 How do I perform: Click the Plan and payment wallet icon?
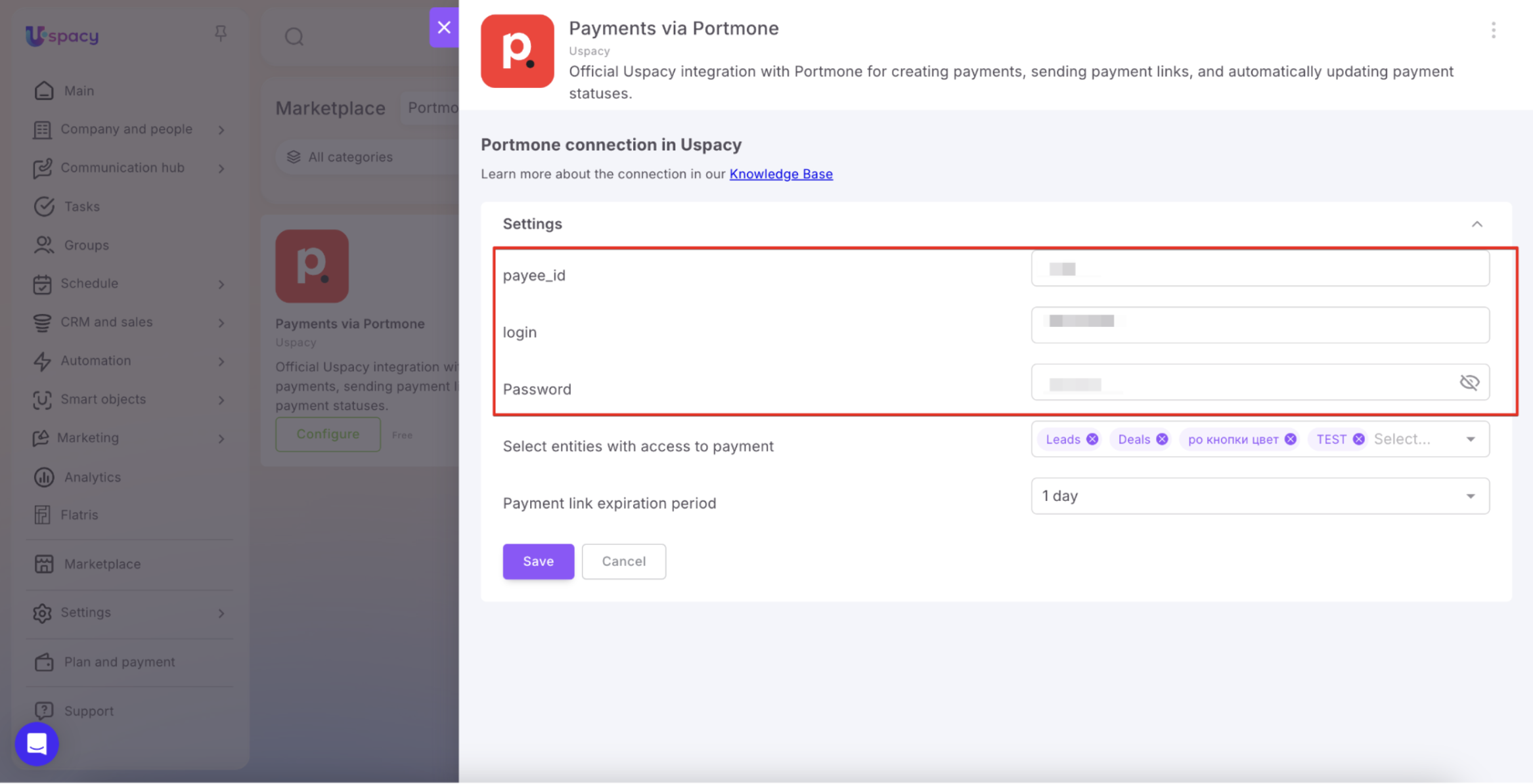(x=44, y=663)
